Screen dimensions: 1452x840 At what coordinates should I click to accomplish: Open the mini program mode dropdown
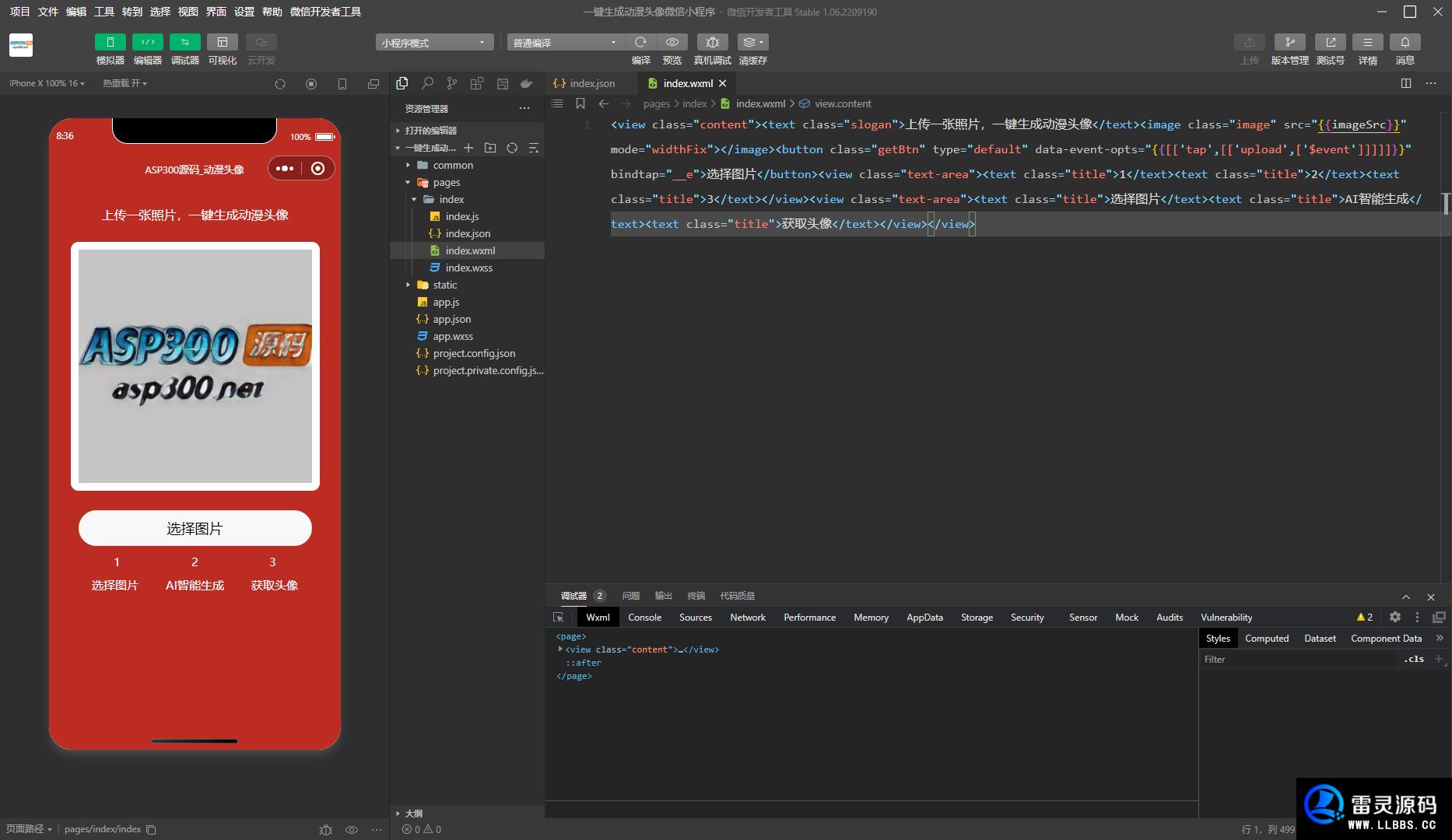[434, 43]
